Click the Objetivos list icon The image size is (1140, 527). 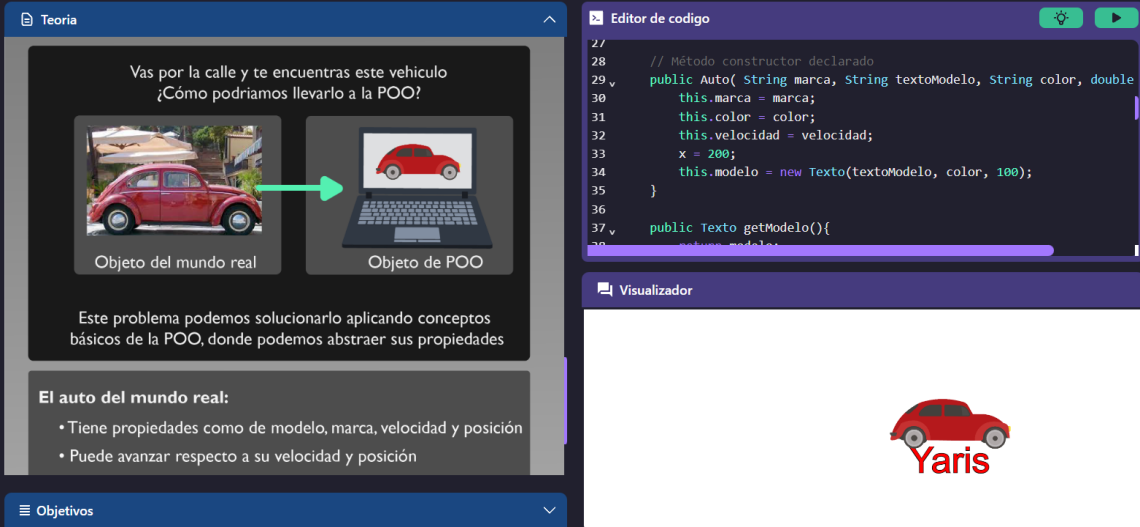point(24,510)
